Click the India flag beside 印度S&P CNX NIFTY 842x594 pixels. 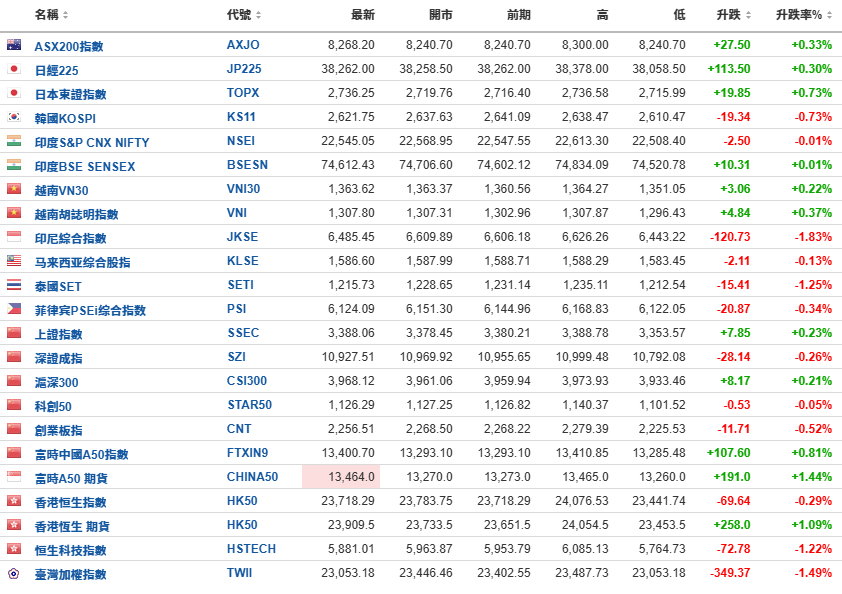pyautogui.click(x=14, y=141)
